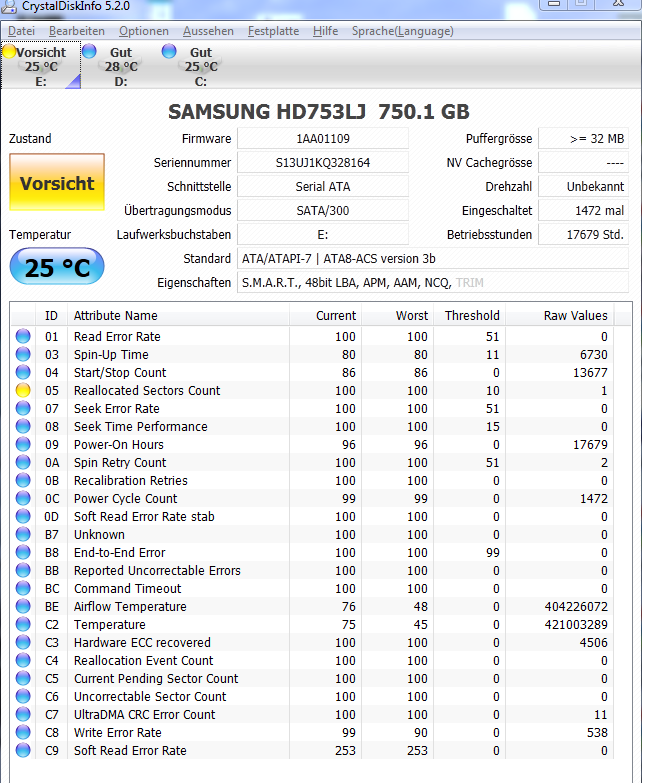
Task: Click the Schnittstelle field Serial ATA
Action: pos(323,186)
